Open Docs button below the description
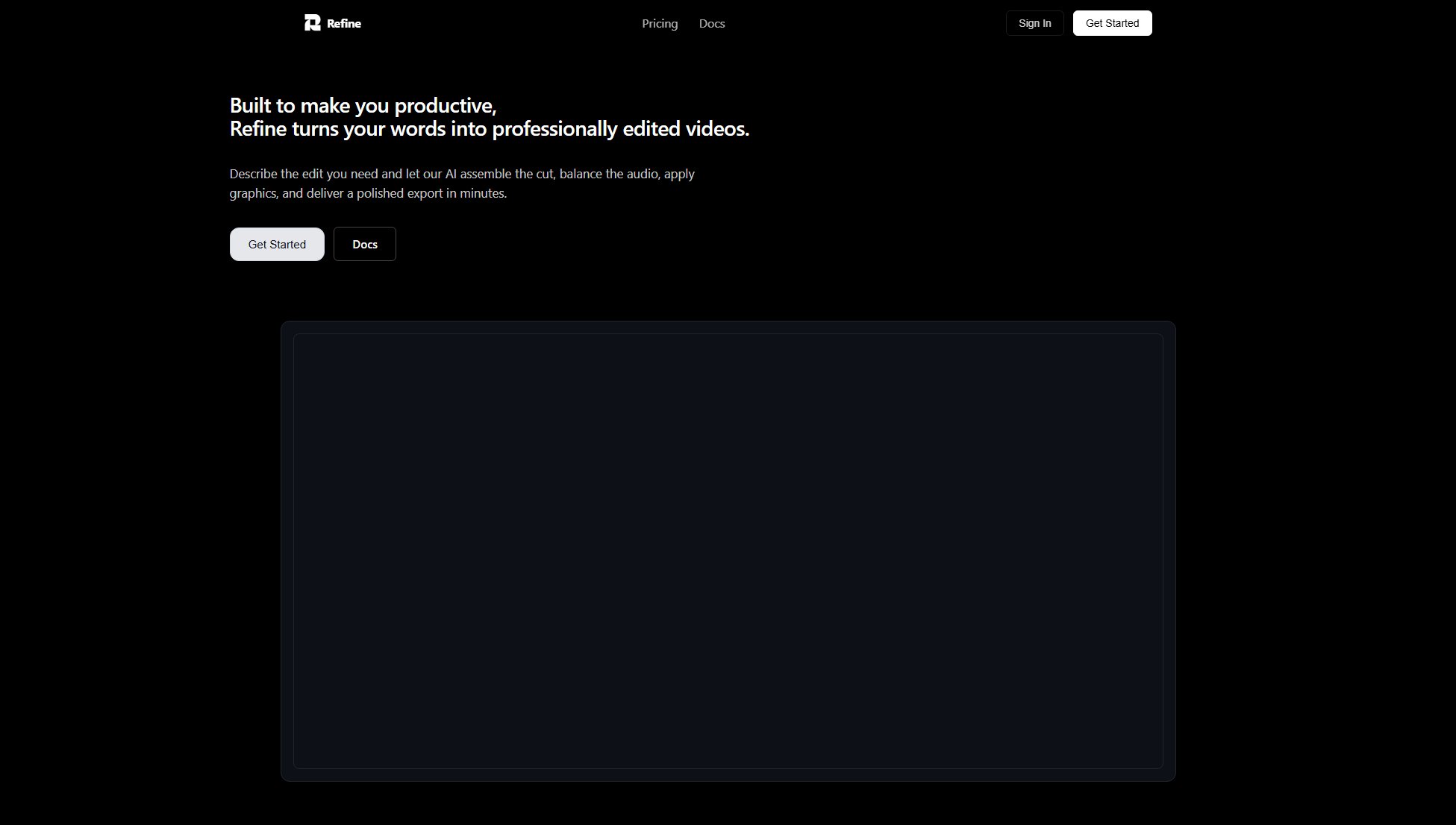This screenshot has height=825, width=1456. (x=365, y=244)
